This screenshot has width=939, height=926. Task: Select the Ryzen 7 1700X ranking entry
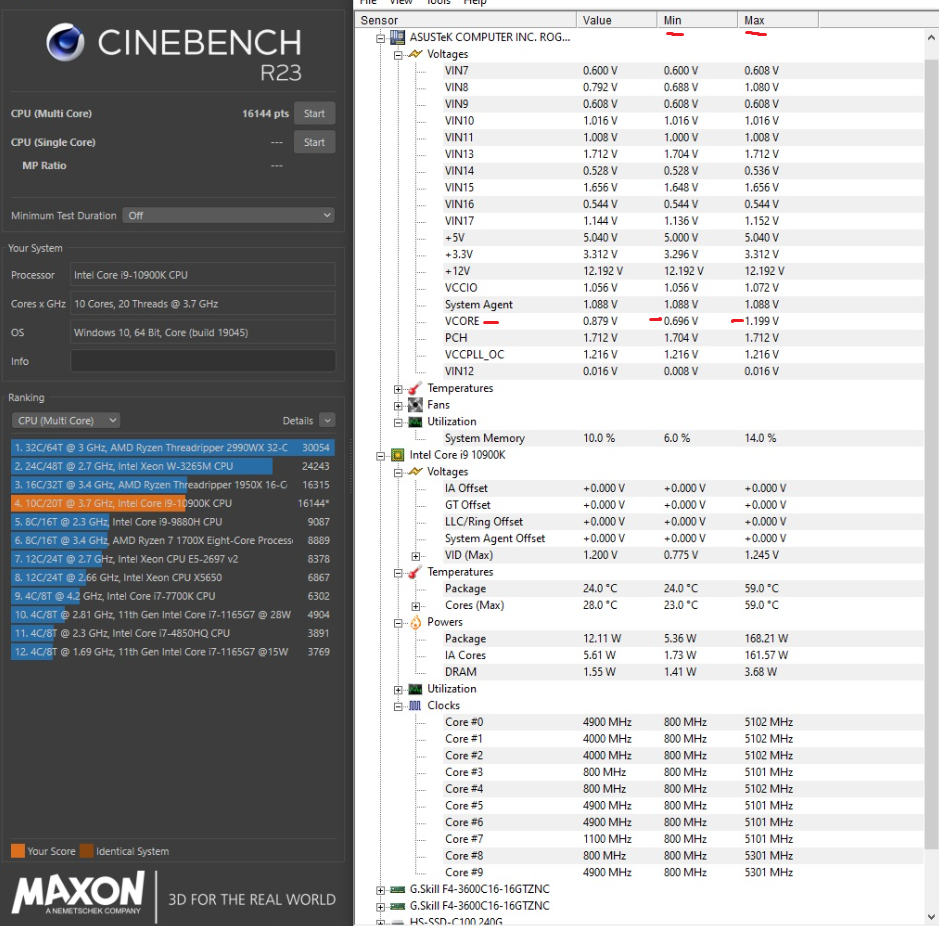point(172,540)
